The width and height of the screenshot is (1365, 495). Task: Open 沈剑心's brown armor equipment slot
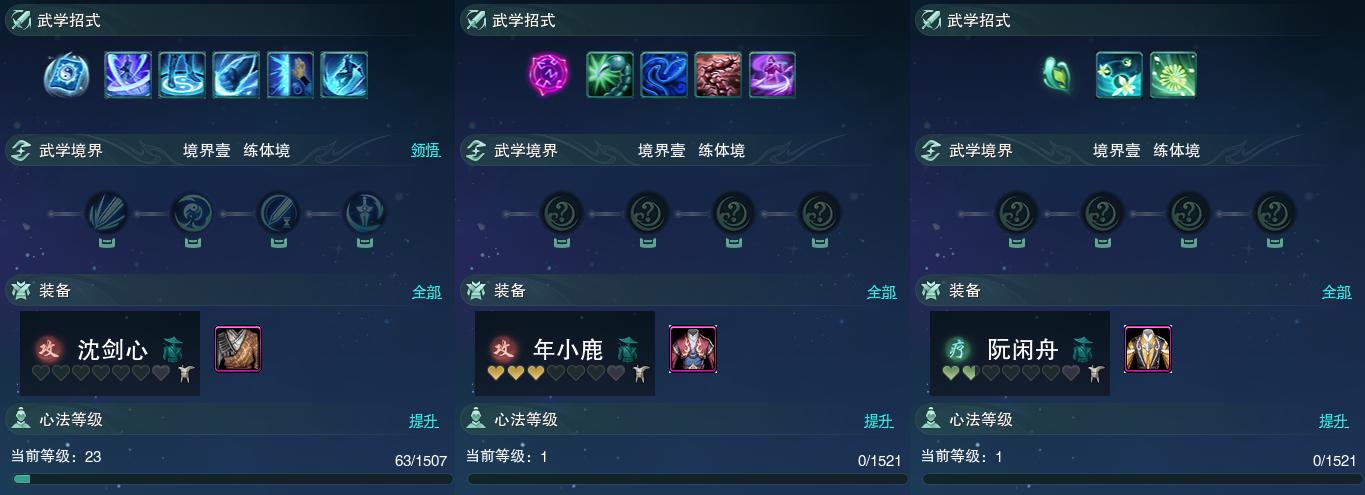point(238,349)
